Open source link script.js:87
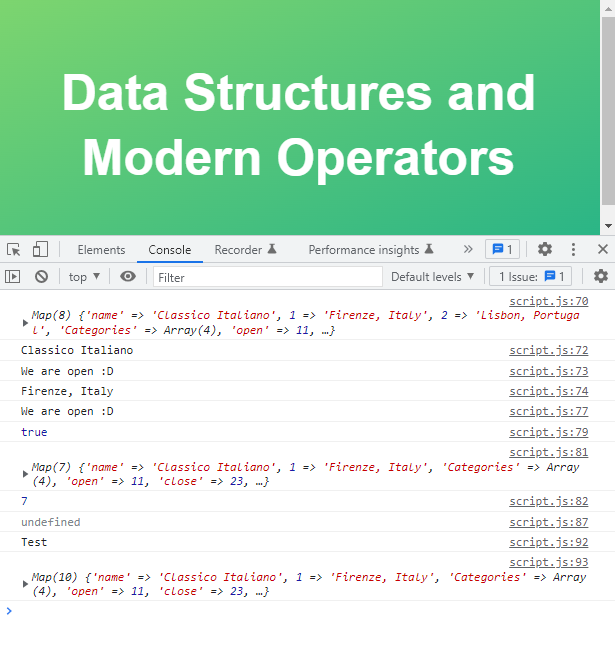The width and height of the screenshot is (615, 668). click(549, 522)
